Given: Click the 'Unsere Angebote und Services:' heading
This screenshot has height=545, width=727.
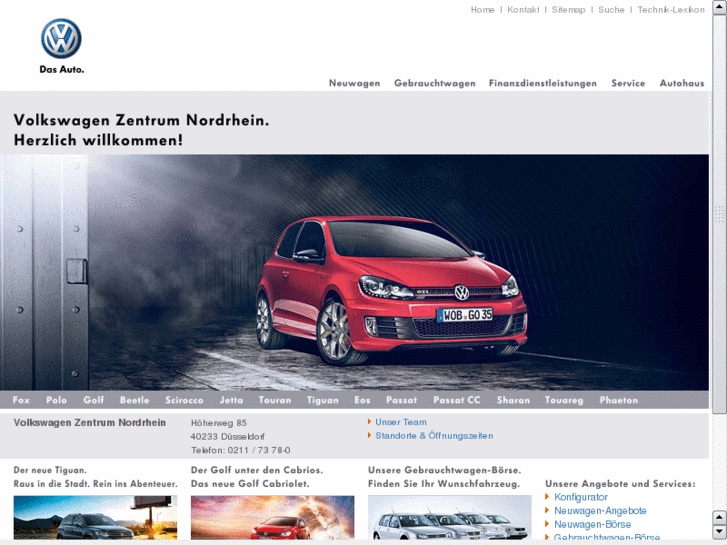Looking at the screenshot, I should (620, 484).
